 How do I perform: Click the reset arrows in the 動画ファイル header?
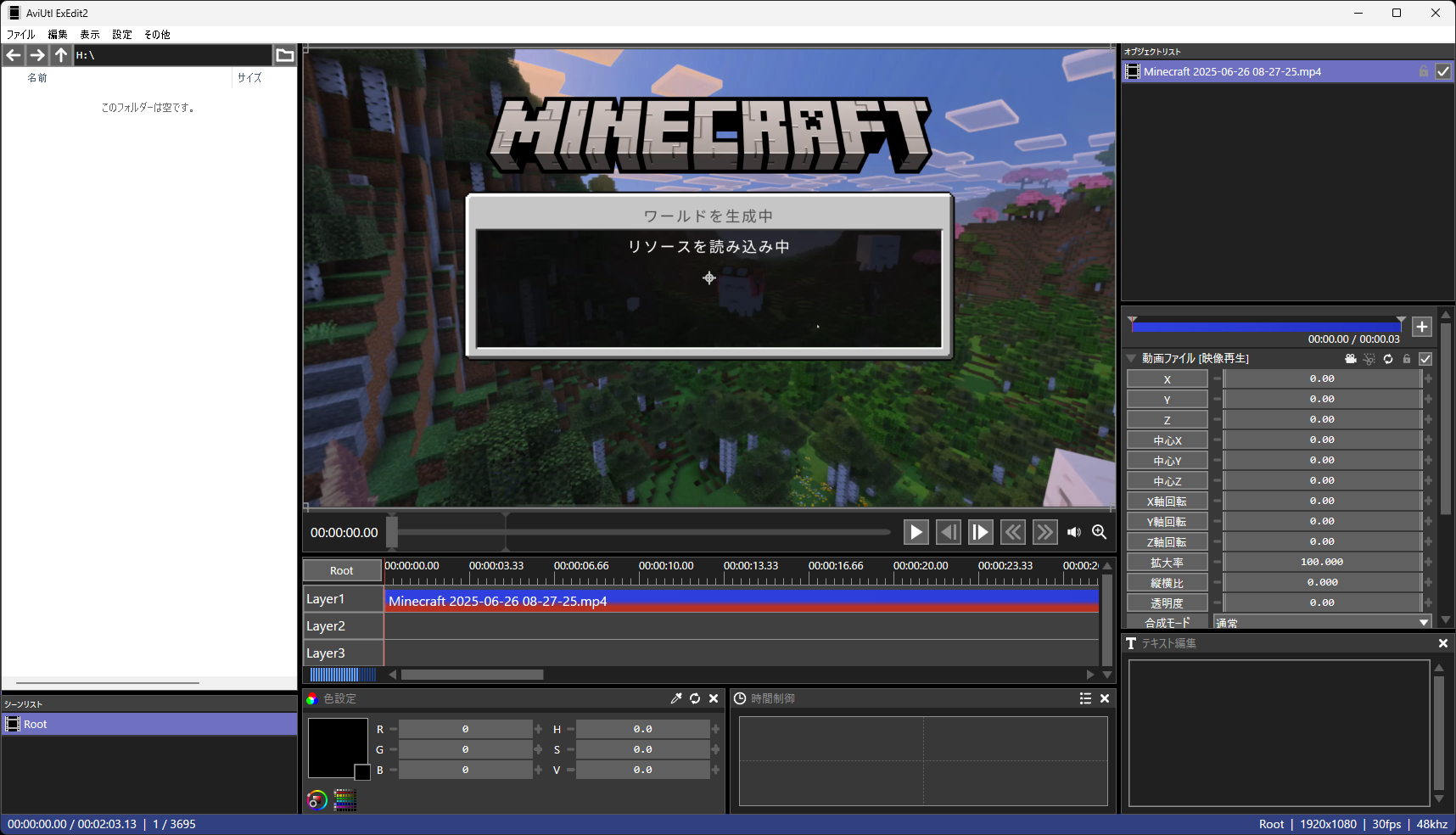point(1388,359)
